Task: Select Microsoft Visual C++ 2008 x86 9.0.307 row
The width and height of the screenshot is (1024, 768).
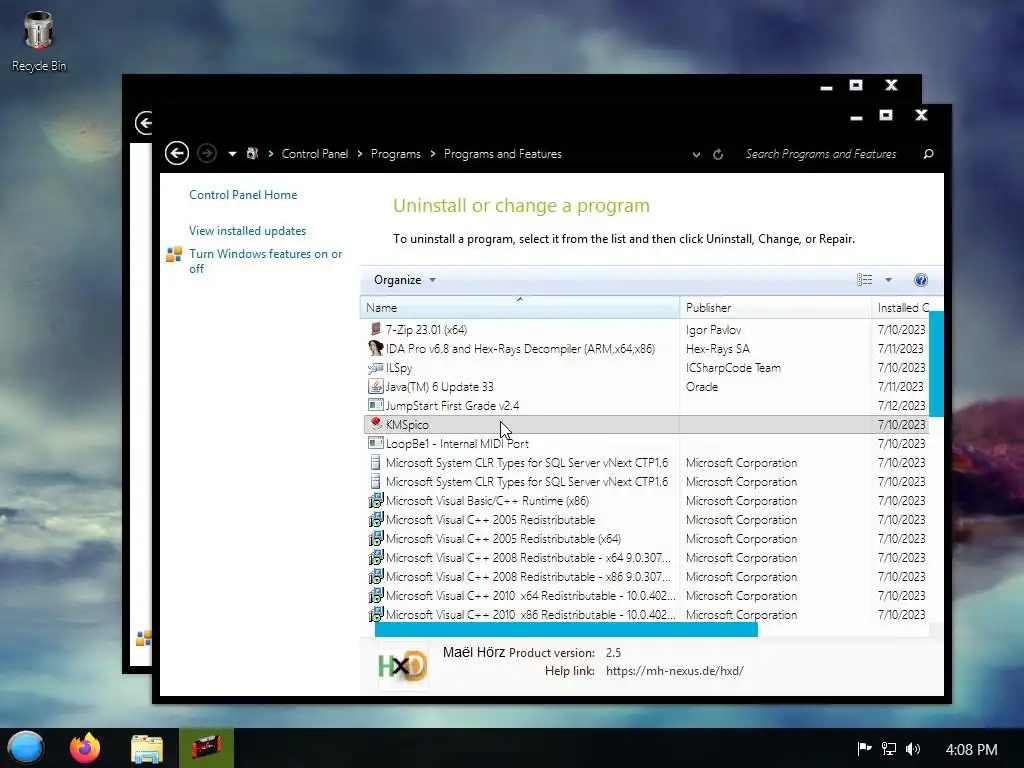Action: pos(646,577)
